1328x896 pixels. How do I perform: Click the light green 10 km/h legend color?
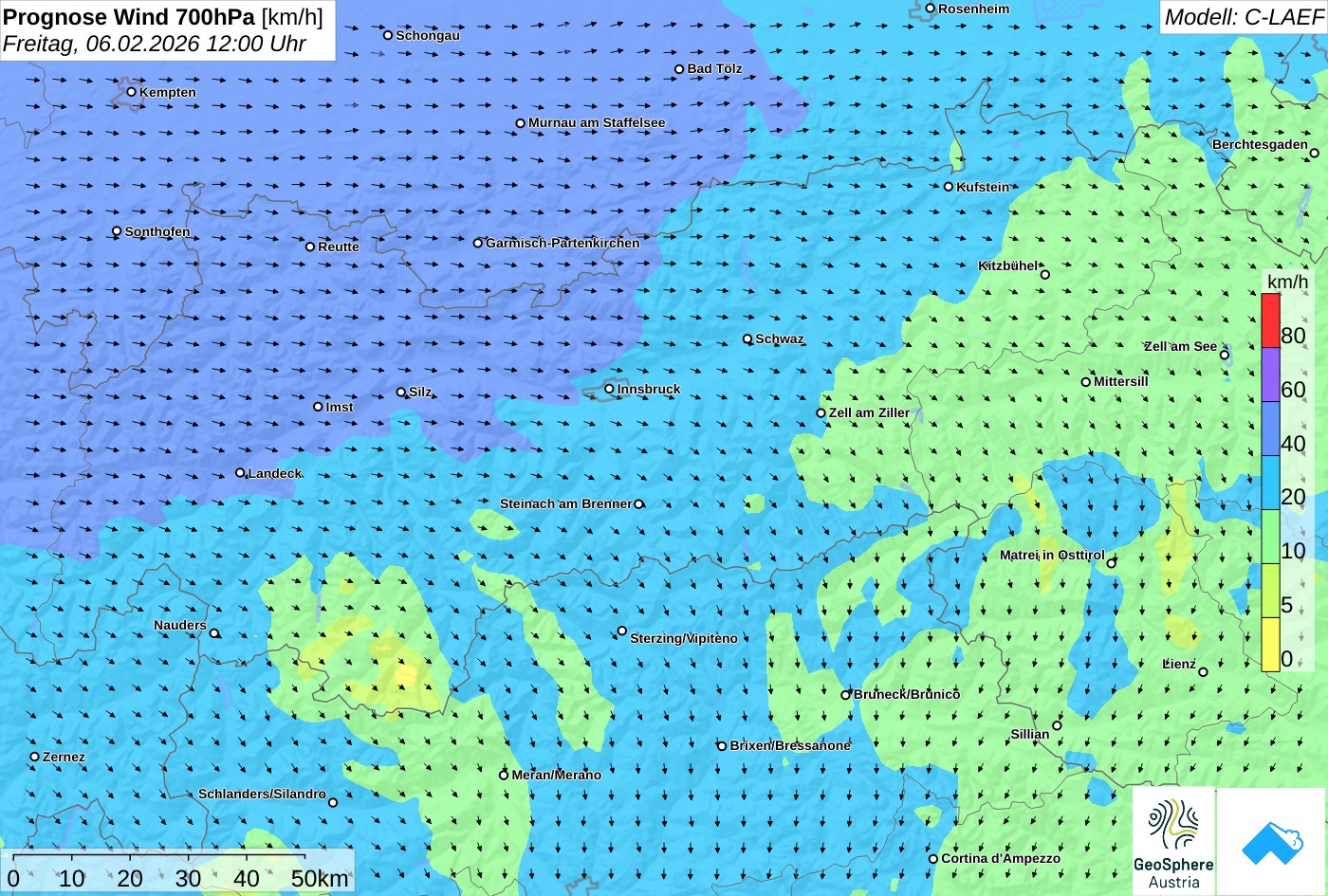[x=1270, y=537]
